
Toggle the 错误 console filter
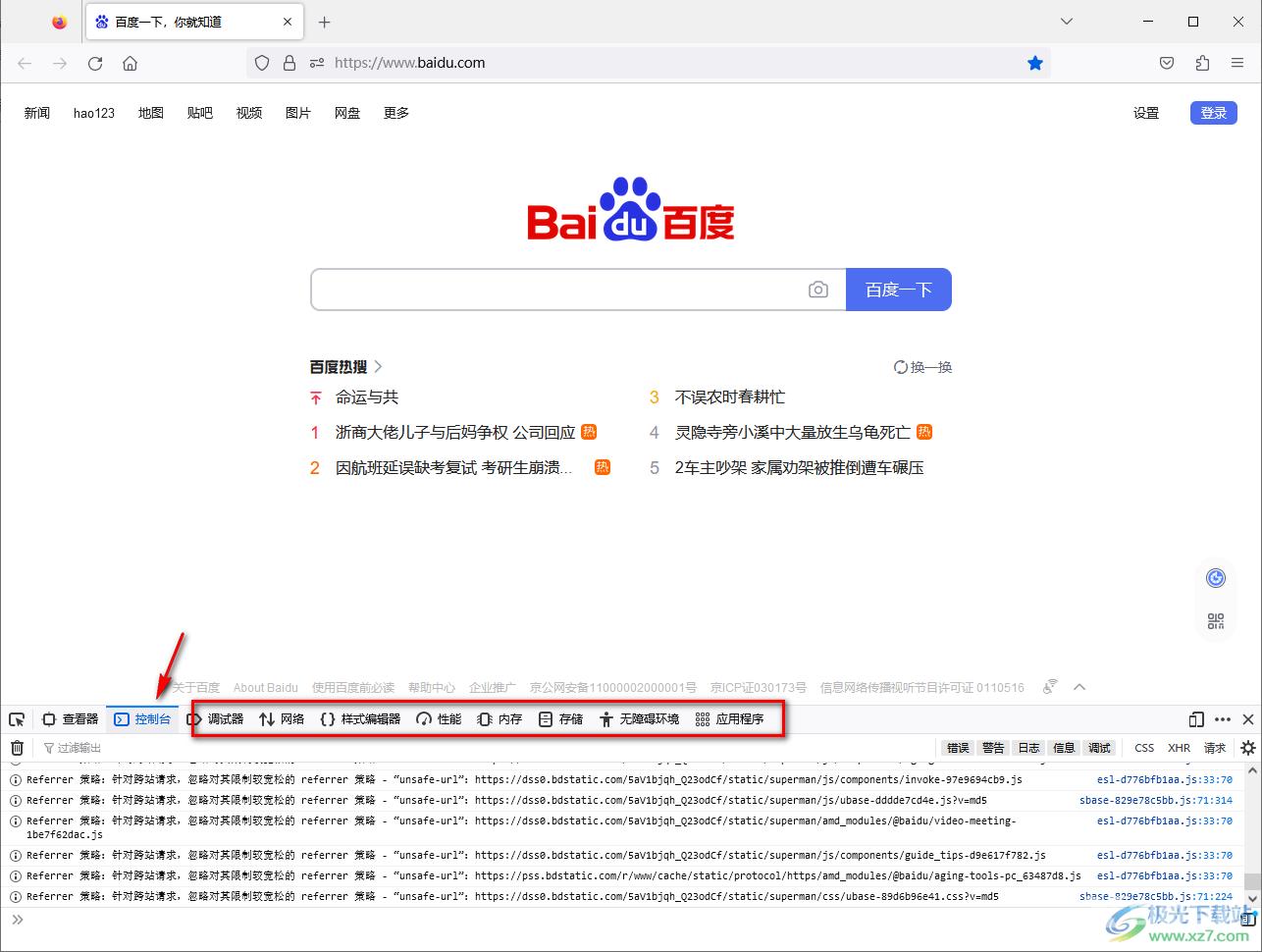[958, 748]
